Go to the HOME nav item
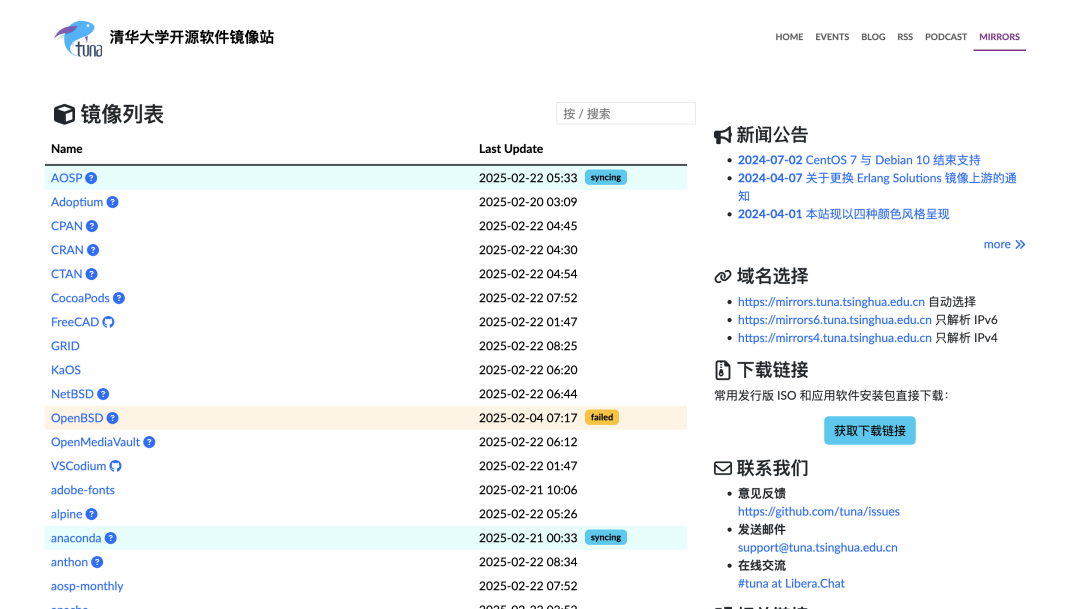Screen dimensions: 1080x609 [x=789, y=37]
